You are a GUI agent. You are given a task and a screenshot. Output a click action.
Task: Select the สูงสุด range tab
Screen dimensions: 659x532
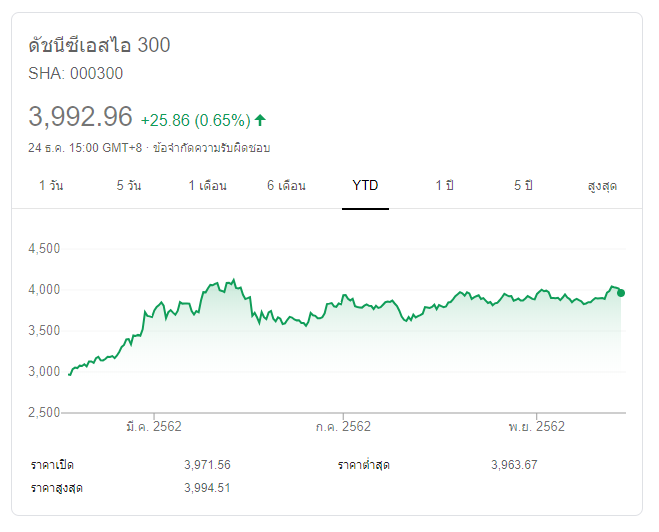pos(602,186)
